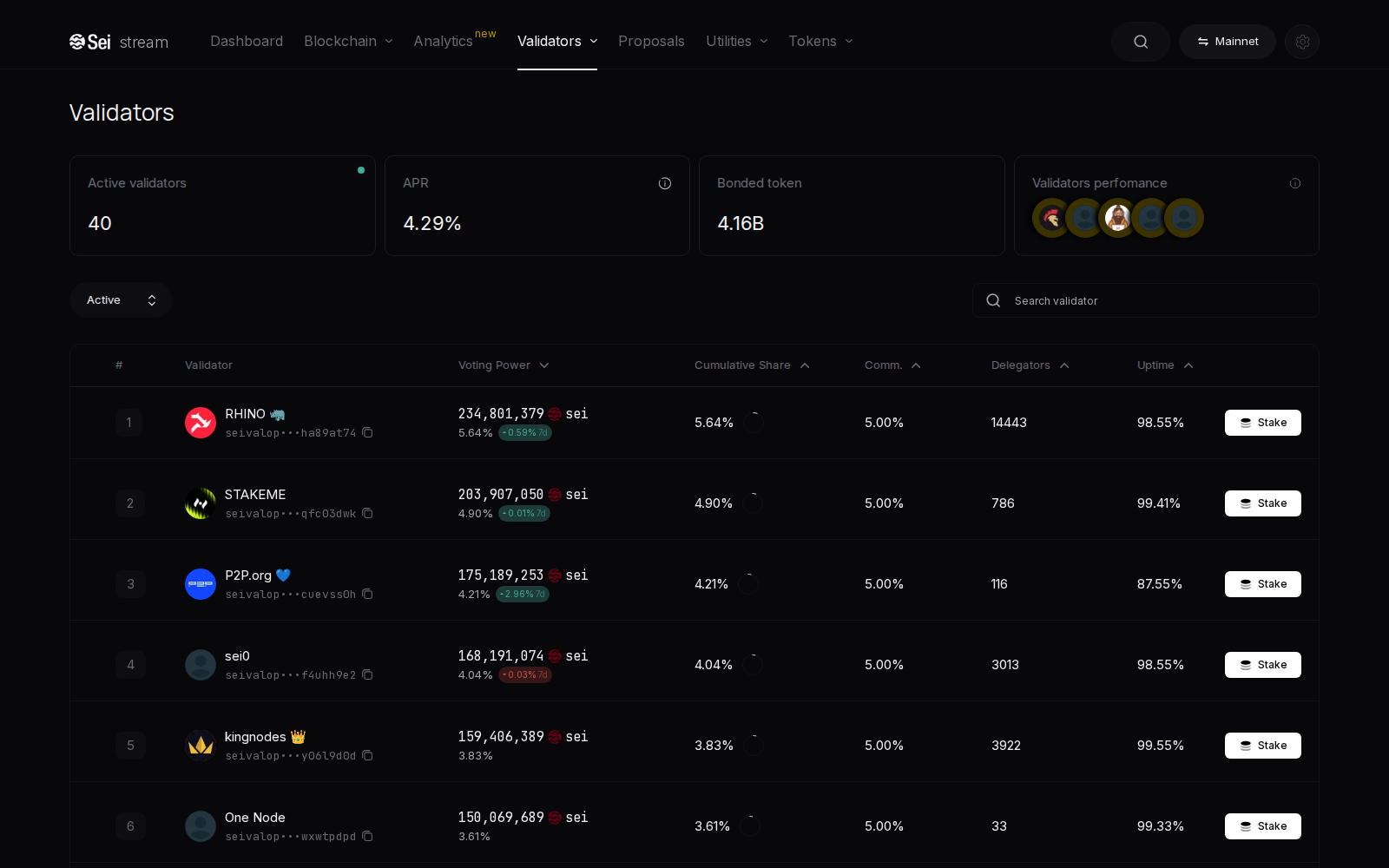Stake with STAKEME validator
The height and width of the screenshot is (868, 1389).
tap(1263, 503)
